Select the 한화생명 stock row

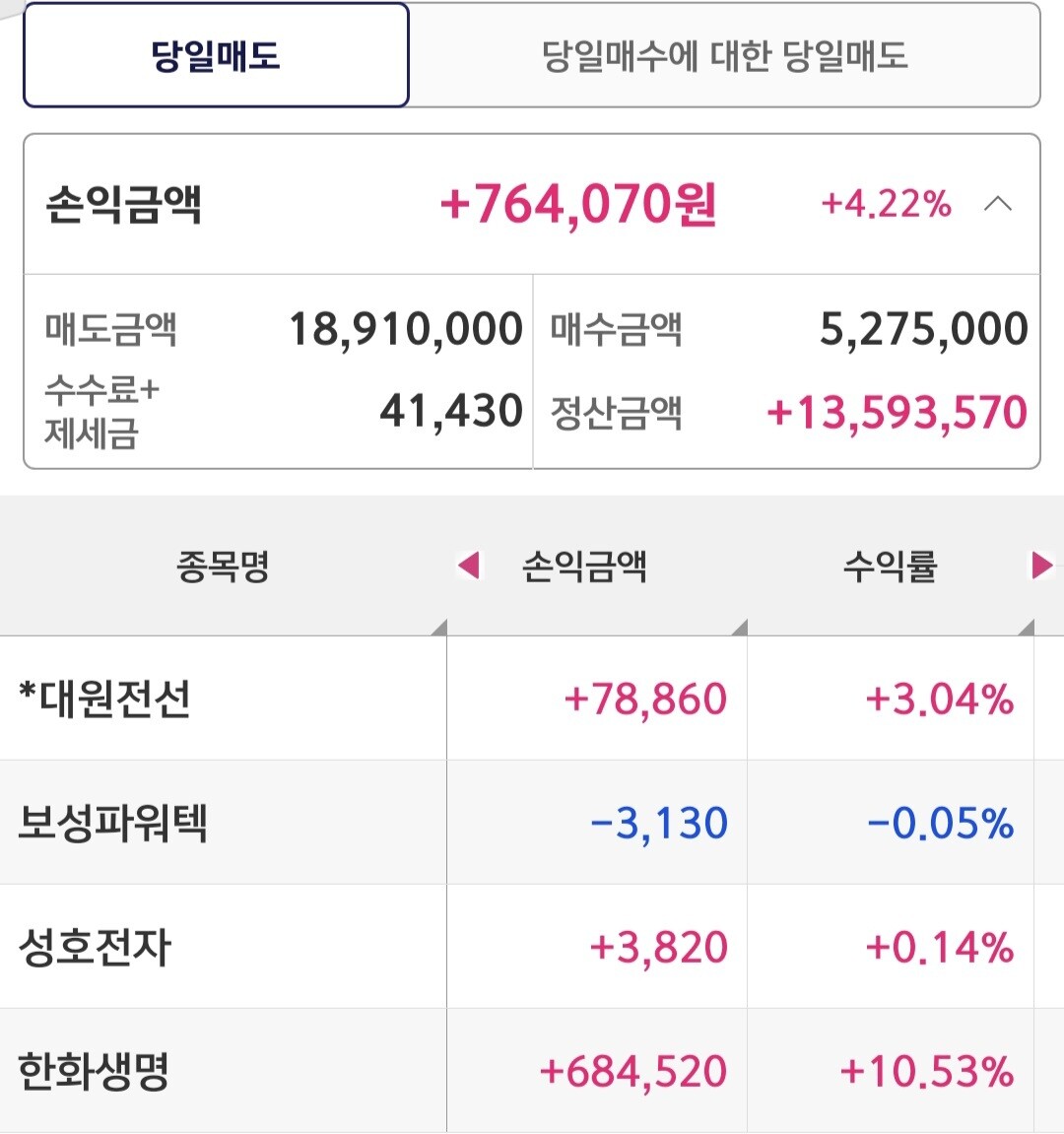pyautogui.click(x=95, y=1071)
